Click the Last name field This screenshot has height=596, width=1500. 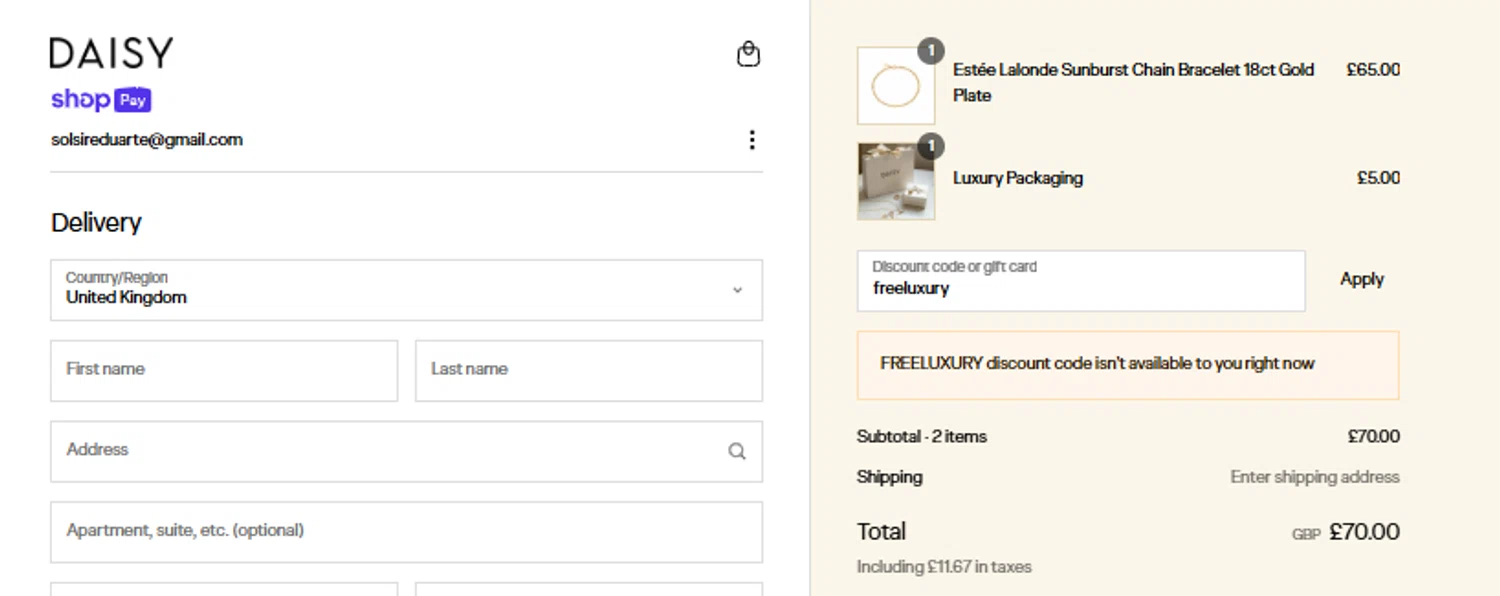(589, 370)
